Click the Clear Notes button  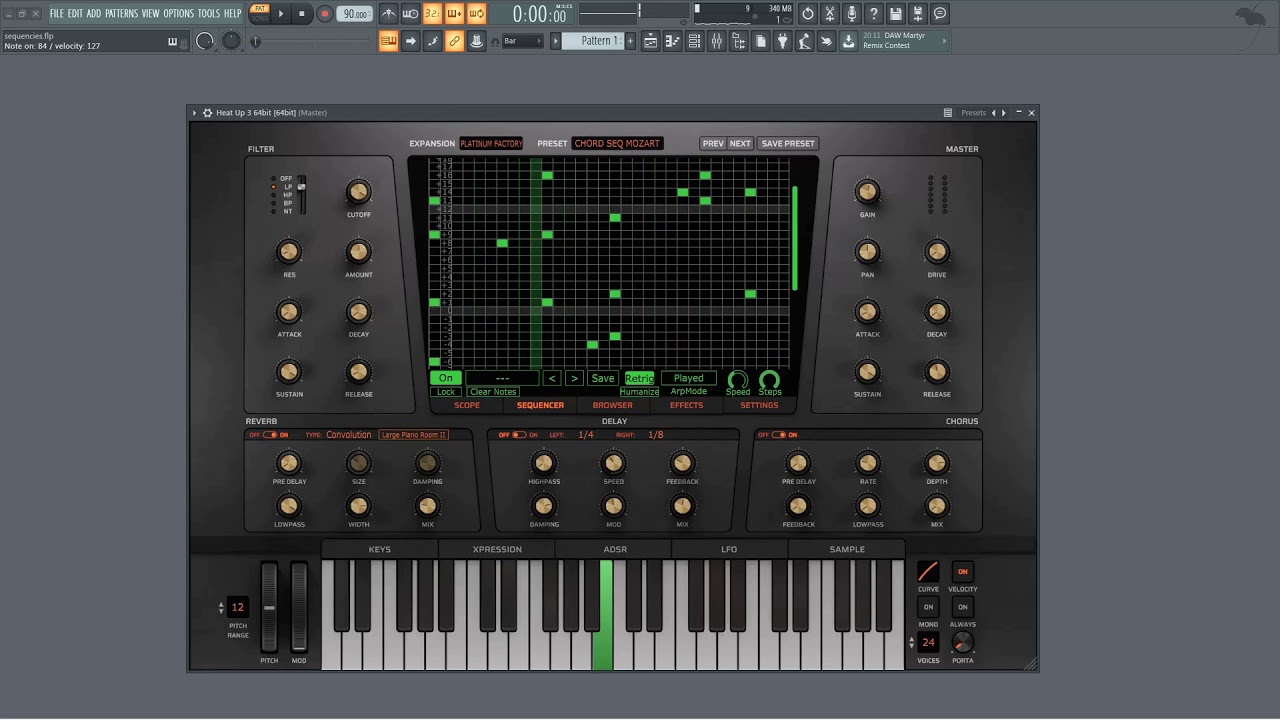tap(493, 392)
